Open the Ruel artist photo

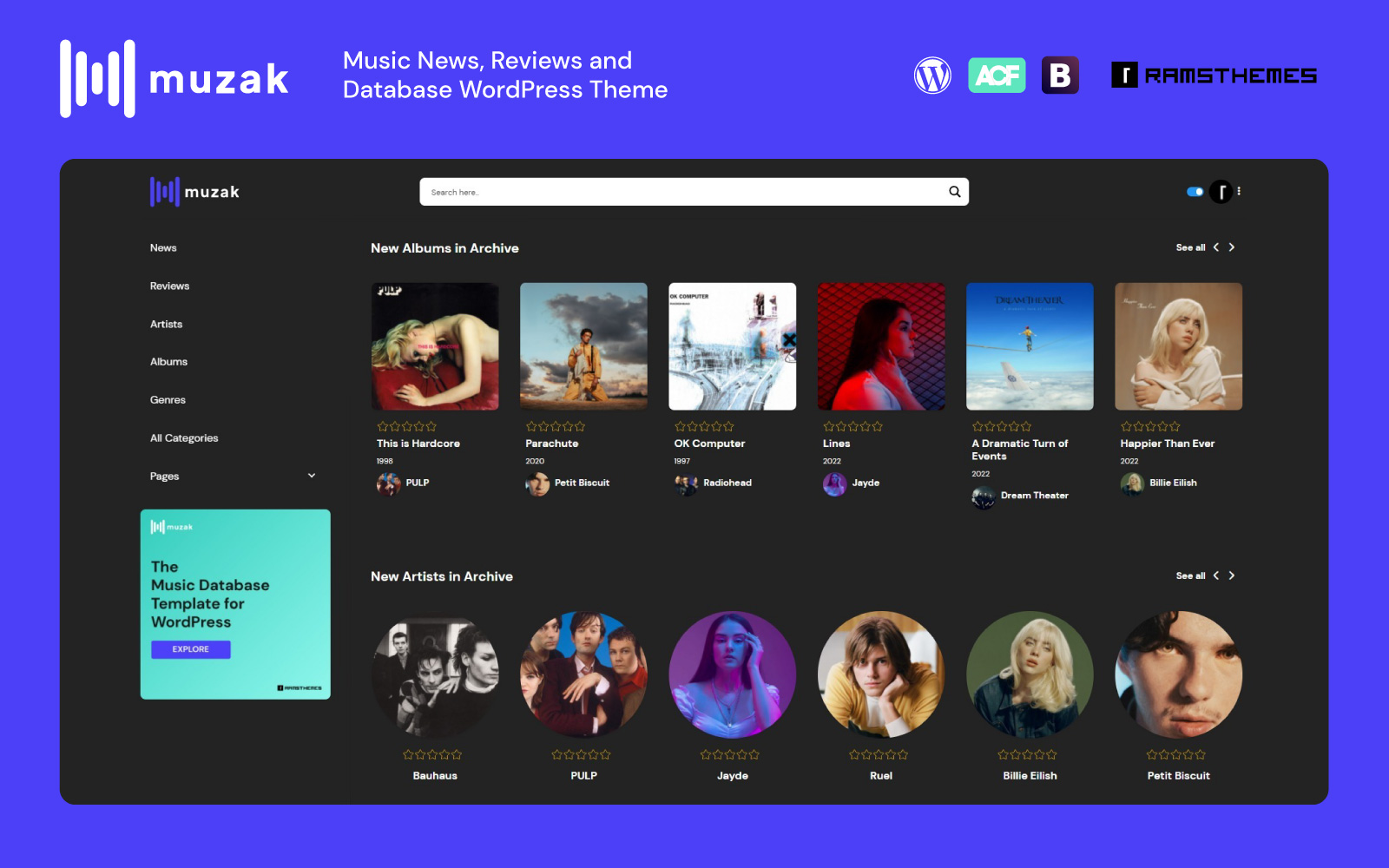tap(881, 674)
